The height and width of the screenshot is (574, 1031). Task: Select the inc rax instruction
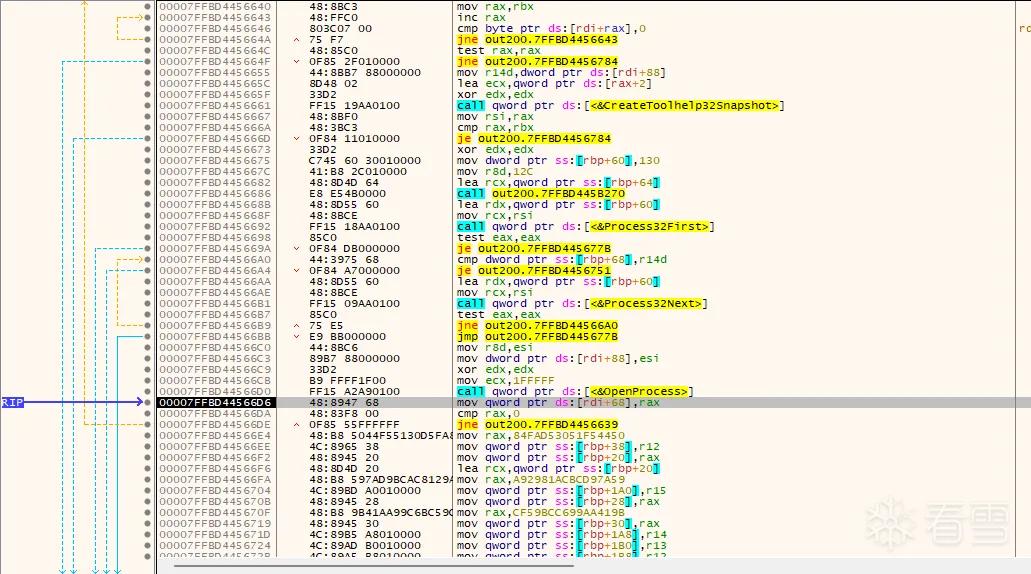481,18
